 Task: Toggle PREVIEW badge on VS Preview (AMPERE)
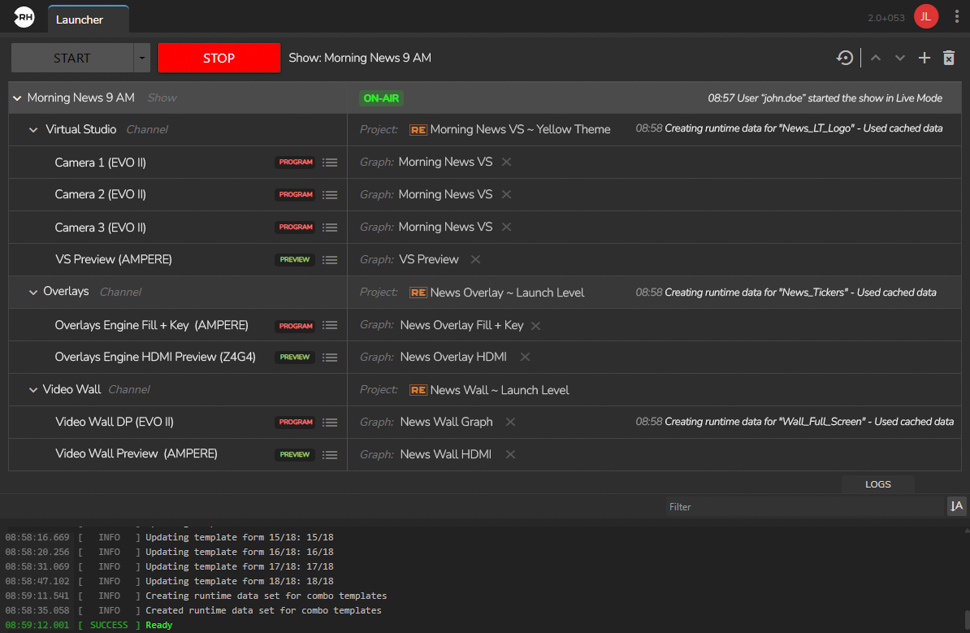coord(295,260)
